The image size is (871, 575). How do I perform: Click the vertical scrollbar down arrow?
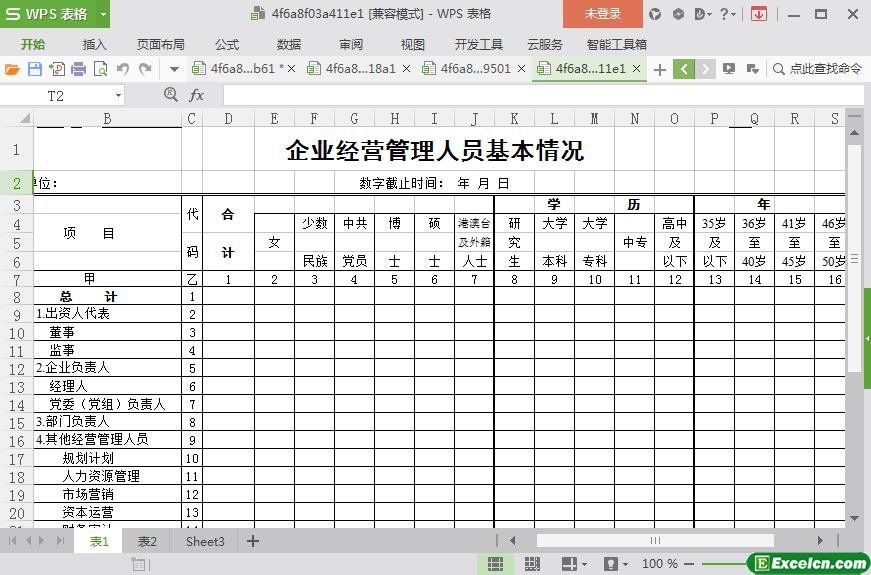click(x=854, y=519)
